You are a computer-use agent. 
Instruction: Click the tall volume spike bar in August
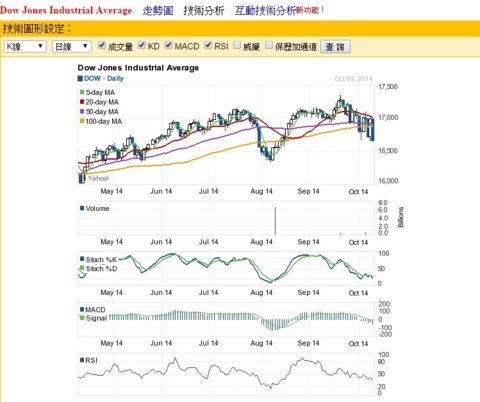point(275,221)
